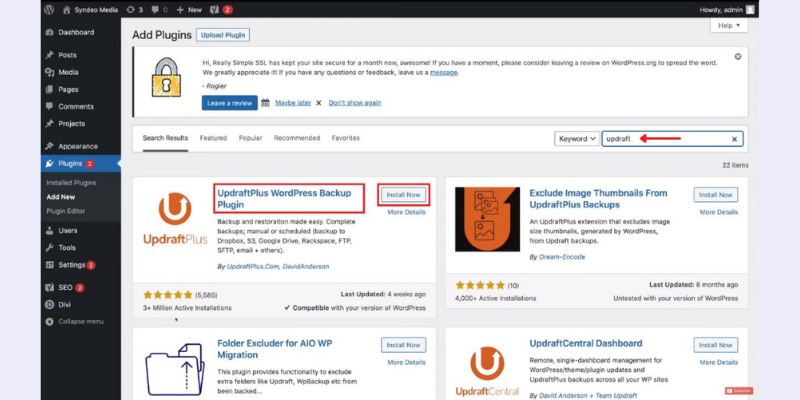The height and width of the screenshot is (400, 800).
Task: Open Syndeo Media site home icon
Action: tap(66, 9)
